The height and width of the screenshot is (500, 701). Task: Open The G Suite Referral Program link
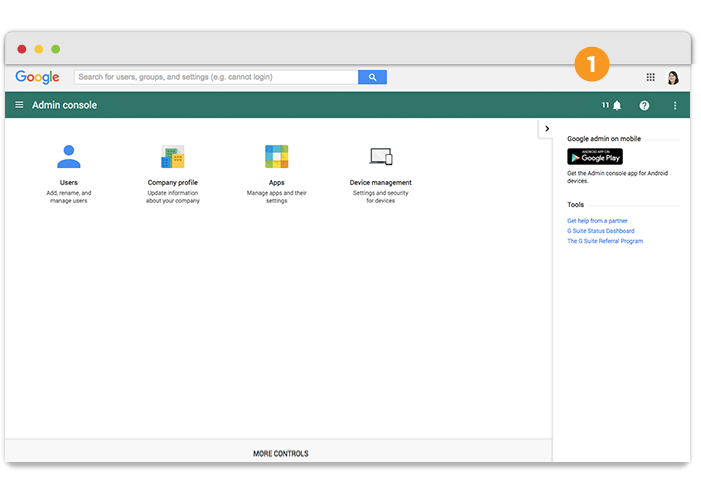[605, 241]
